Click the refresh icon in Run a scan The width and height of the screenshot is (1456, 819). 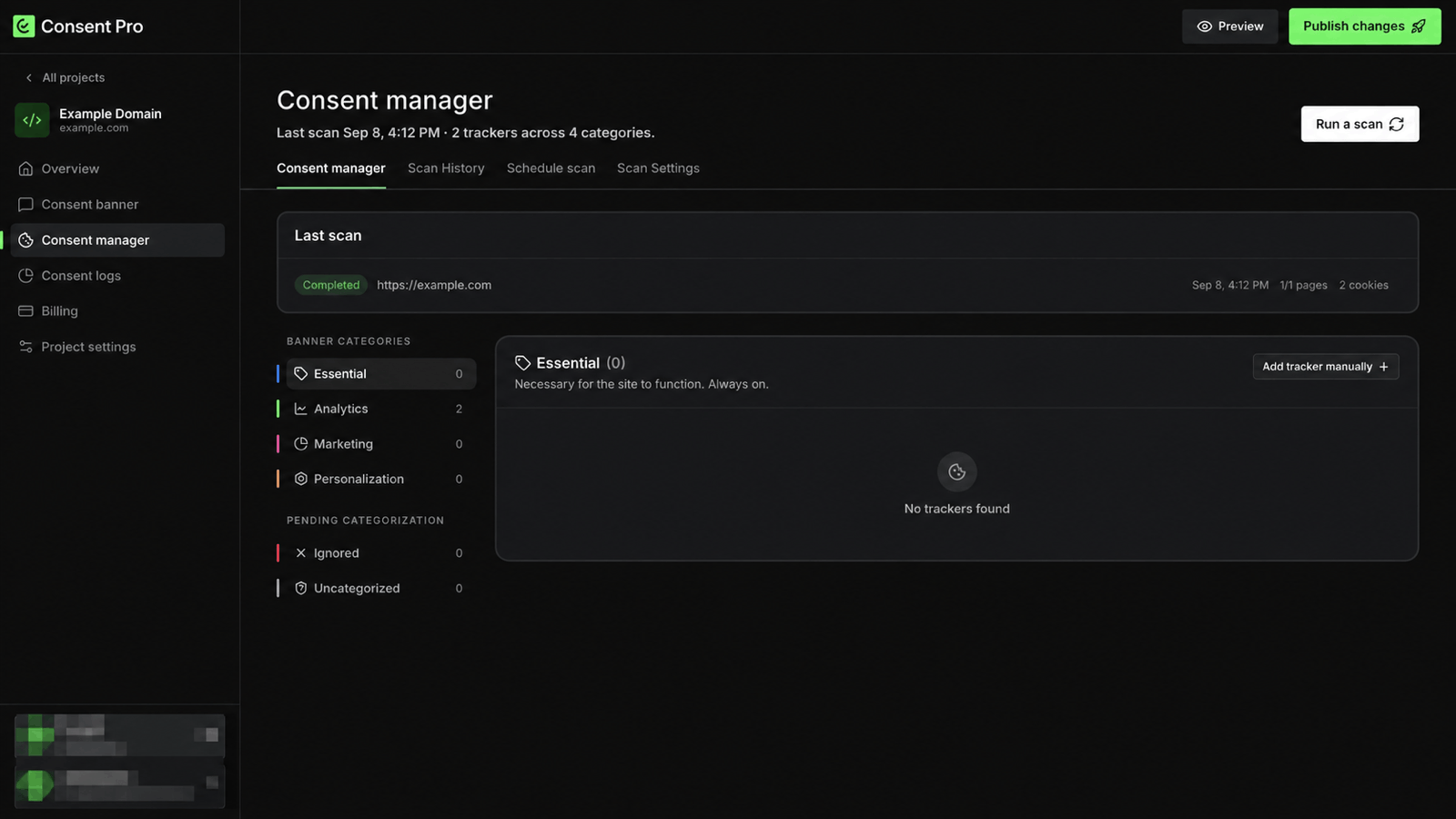(1396, 124)
